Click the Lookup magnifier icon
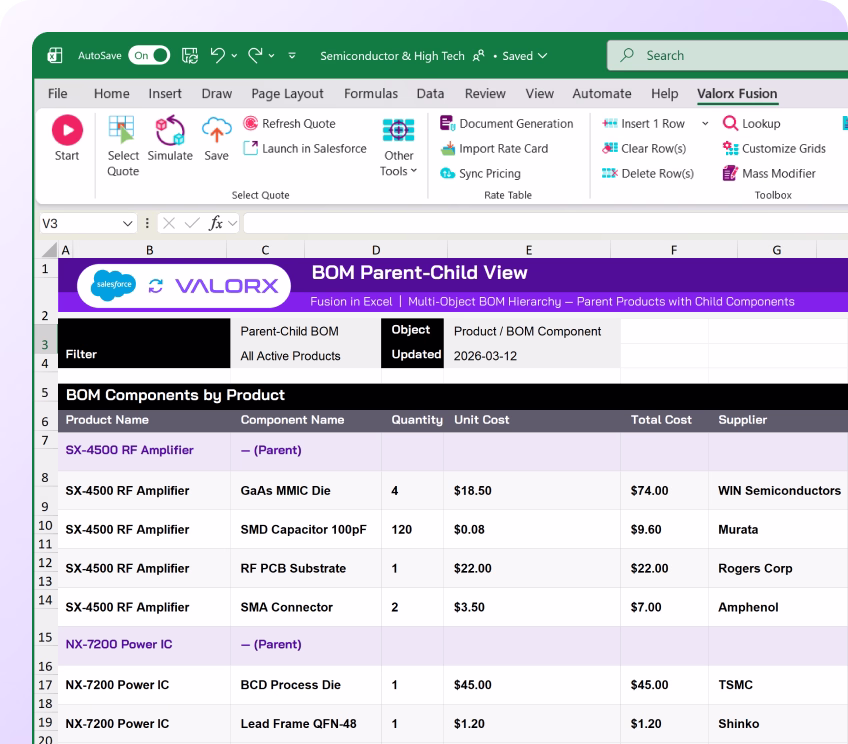 pyautogui.click(x=730, y=123)
